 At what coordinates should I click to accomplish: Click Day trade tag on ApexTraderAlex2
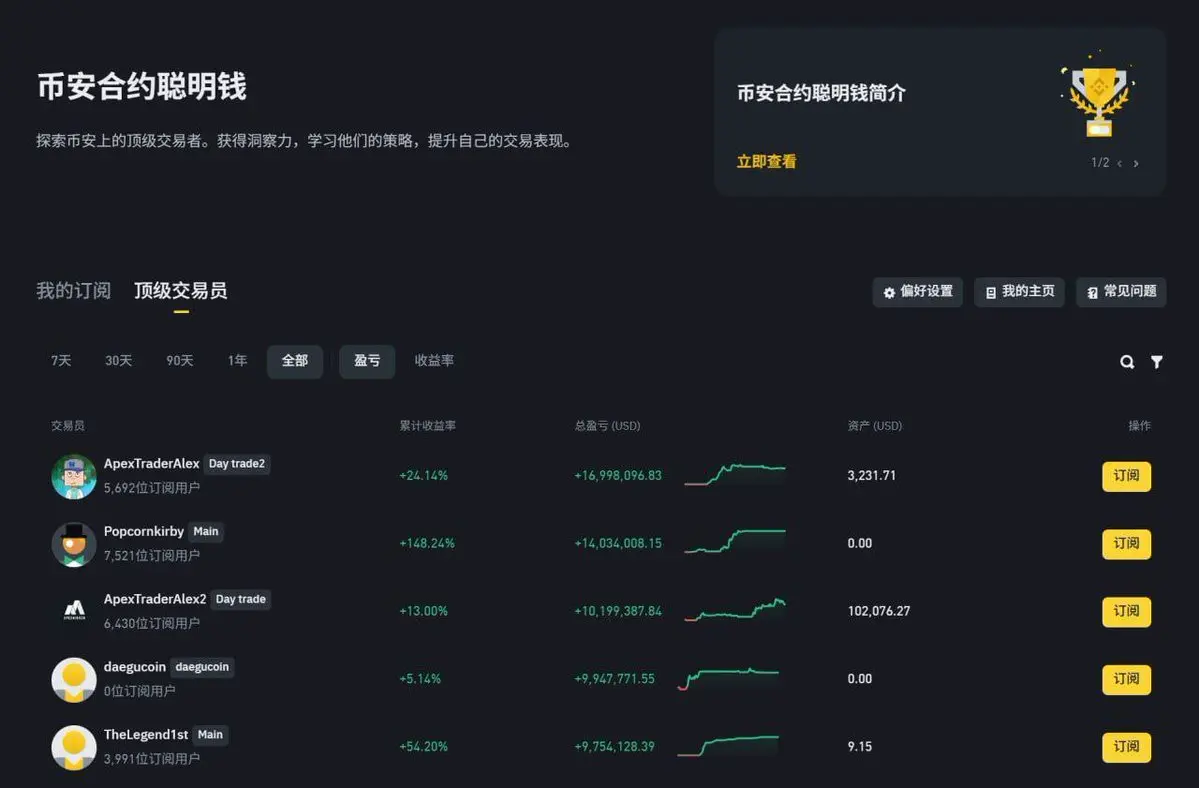(241, 599)
